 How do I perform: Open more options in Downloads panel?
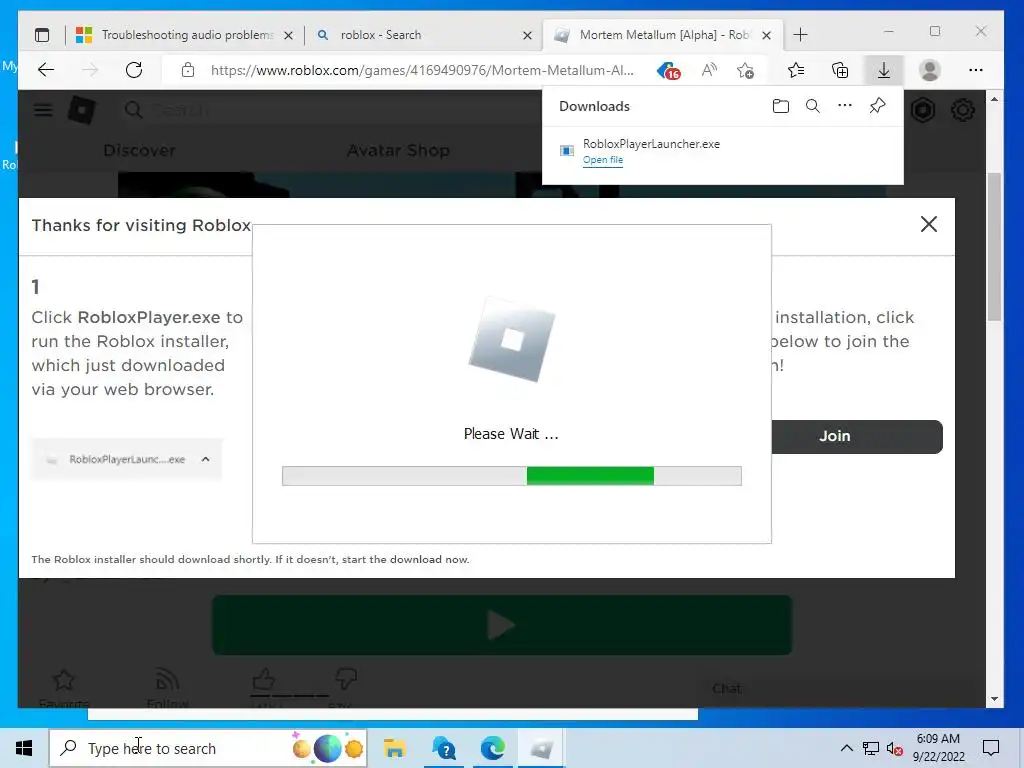(844, 105)
